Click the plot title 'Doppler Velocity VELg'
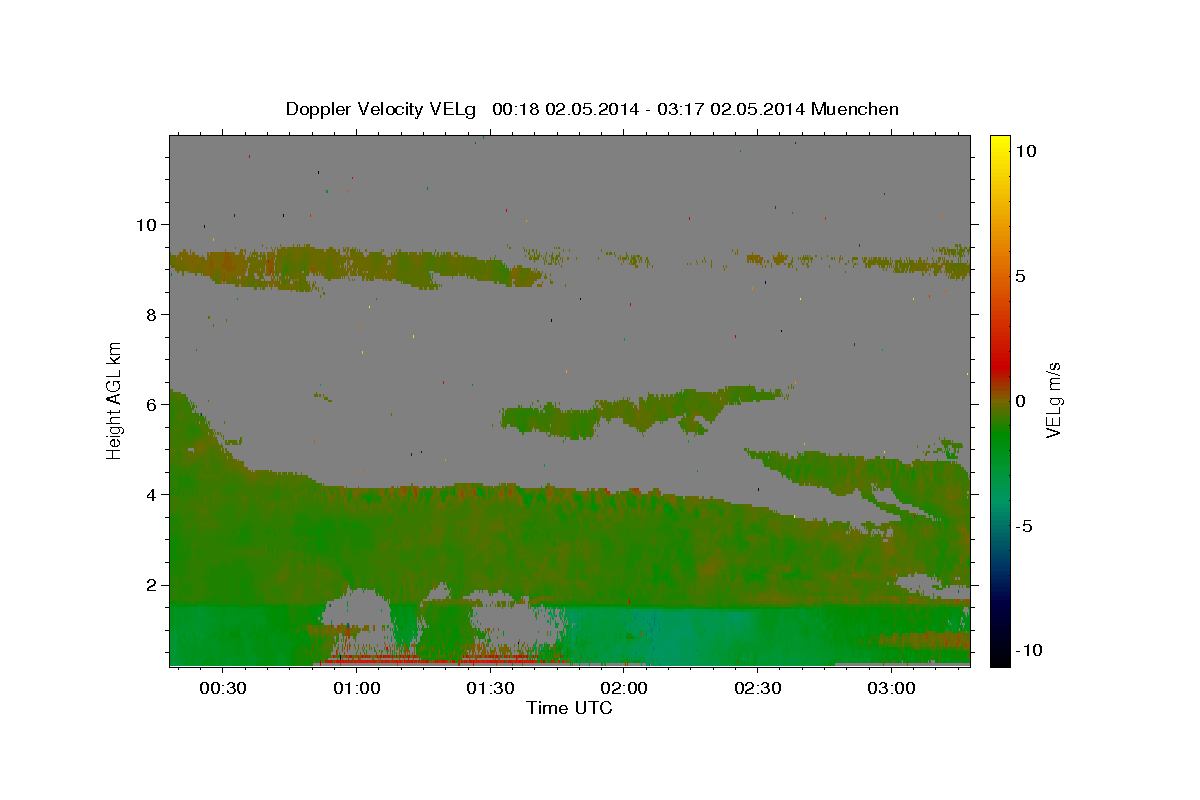Screen dimensions: 1200x800 click(380, 109)
